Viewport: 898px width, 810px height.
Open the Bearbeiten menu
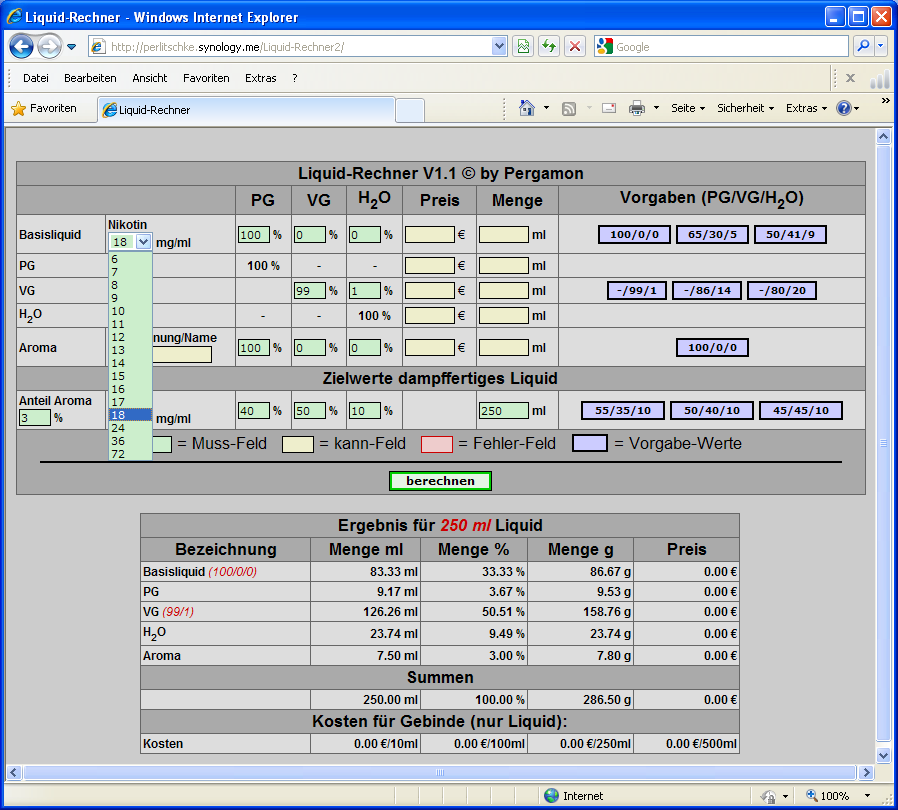tap(90, 78)
